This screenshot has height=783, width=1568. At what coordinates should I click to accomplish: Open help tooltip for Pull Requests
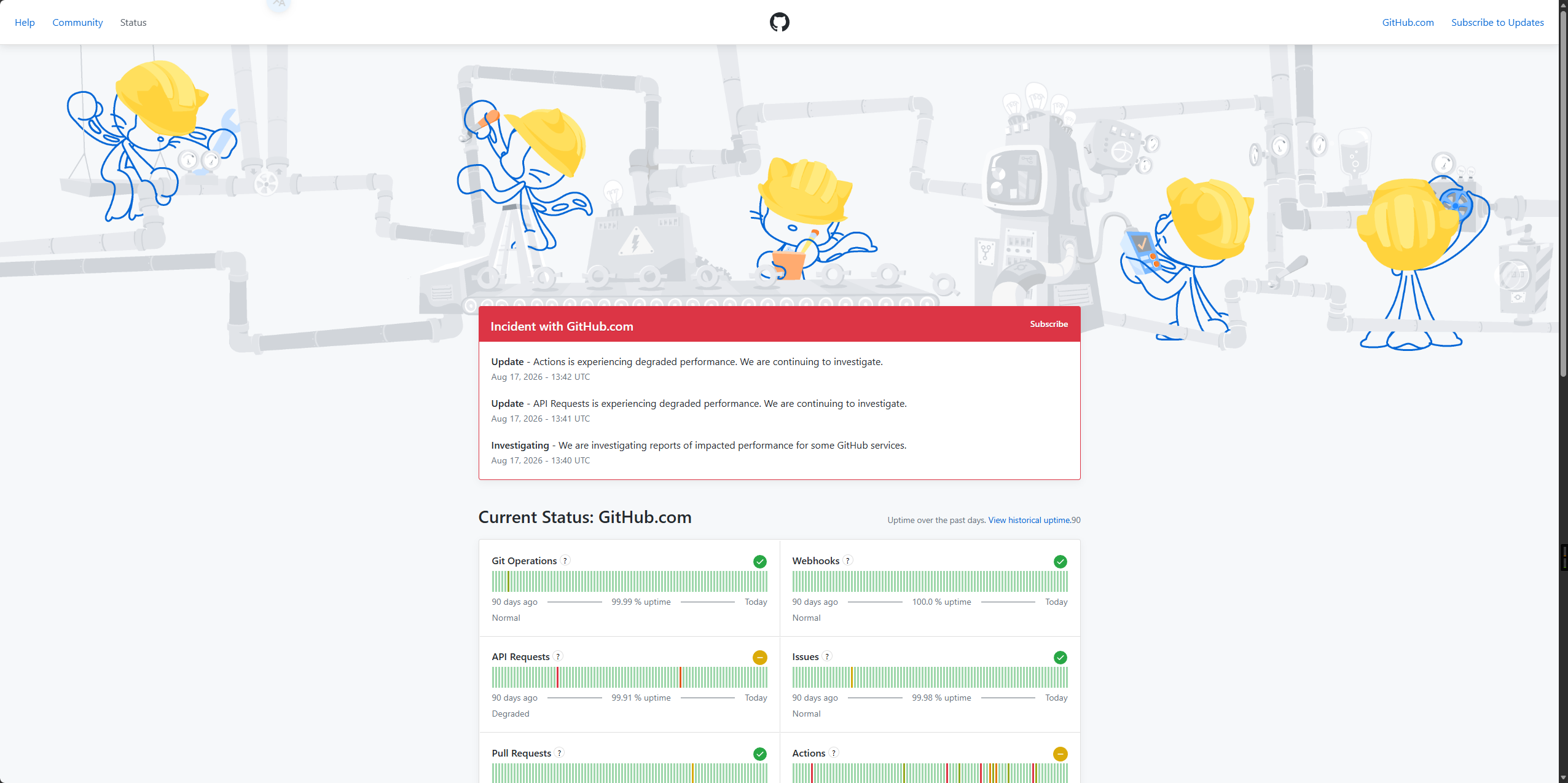coord(559,753)
